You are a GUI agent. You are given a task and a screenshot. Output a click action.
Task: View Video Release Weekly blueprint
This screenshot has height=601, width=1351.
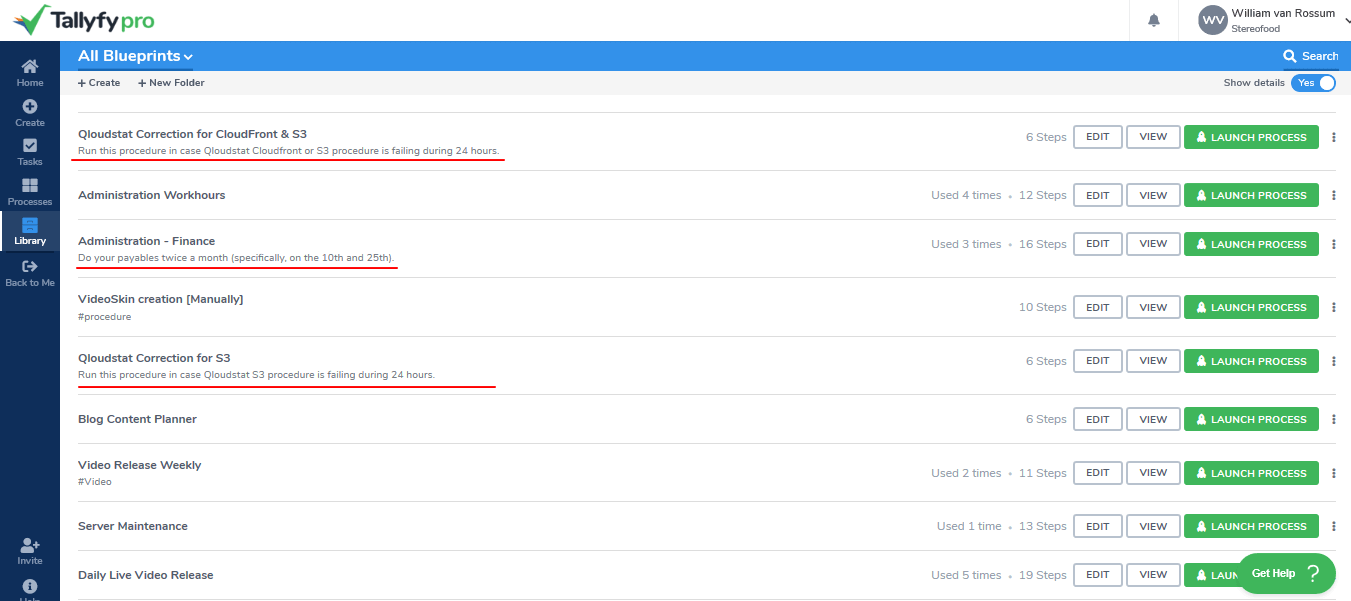click(x=1153, y=473)
